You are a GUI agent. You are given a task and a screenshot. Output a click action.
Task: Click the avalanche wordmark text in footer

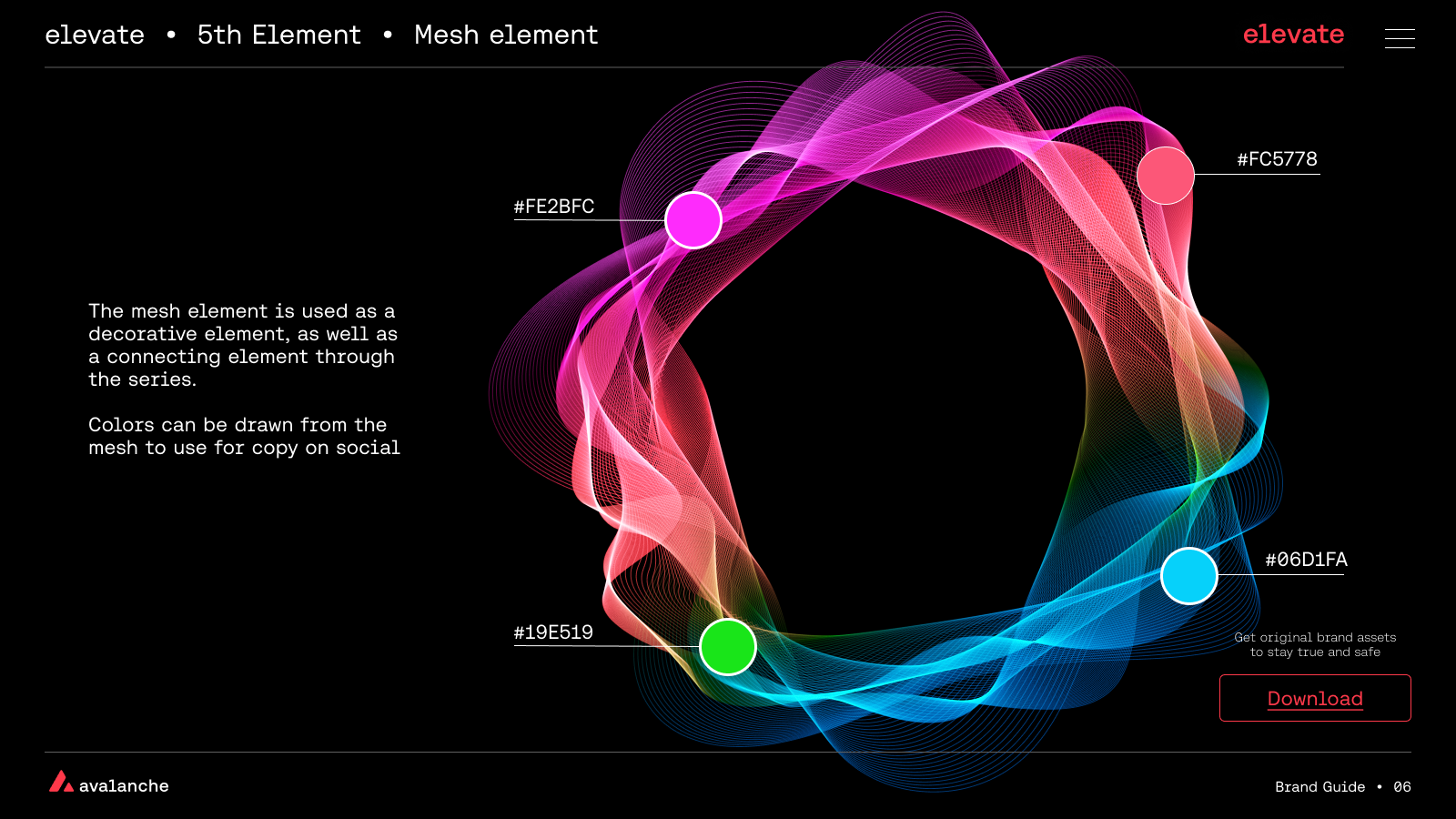click(x=124, y=786)
